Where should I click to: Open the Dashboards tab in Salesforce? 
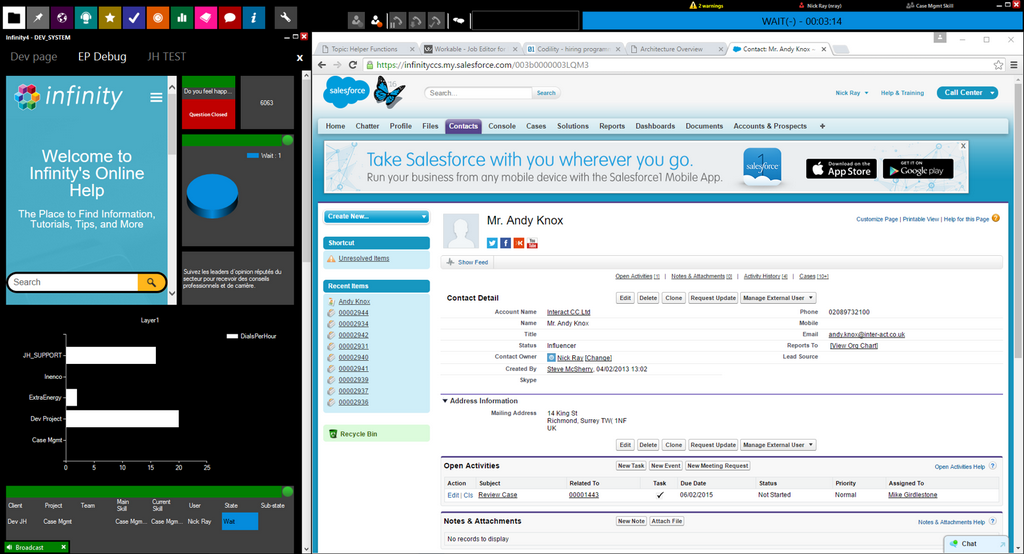tap(655, 126)
